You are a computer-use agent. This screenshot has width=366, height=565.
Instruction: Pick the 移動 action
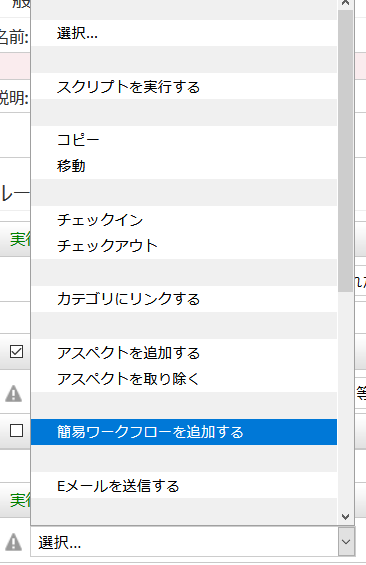pos(184,166)
